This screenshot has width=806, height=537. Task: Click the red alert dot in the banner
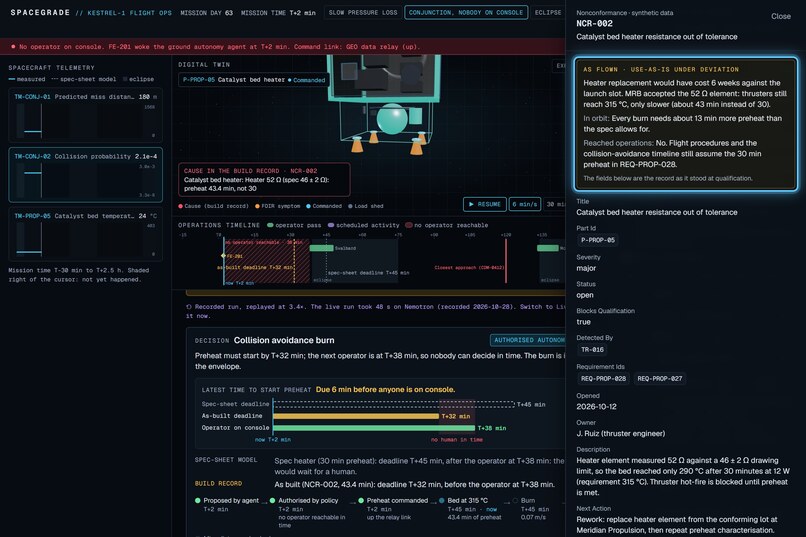click(13, 47)
